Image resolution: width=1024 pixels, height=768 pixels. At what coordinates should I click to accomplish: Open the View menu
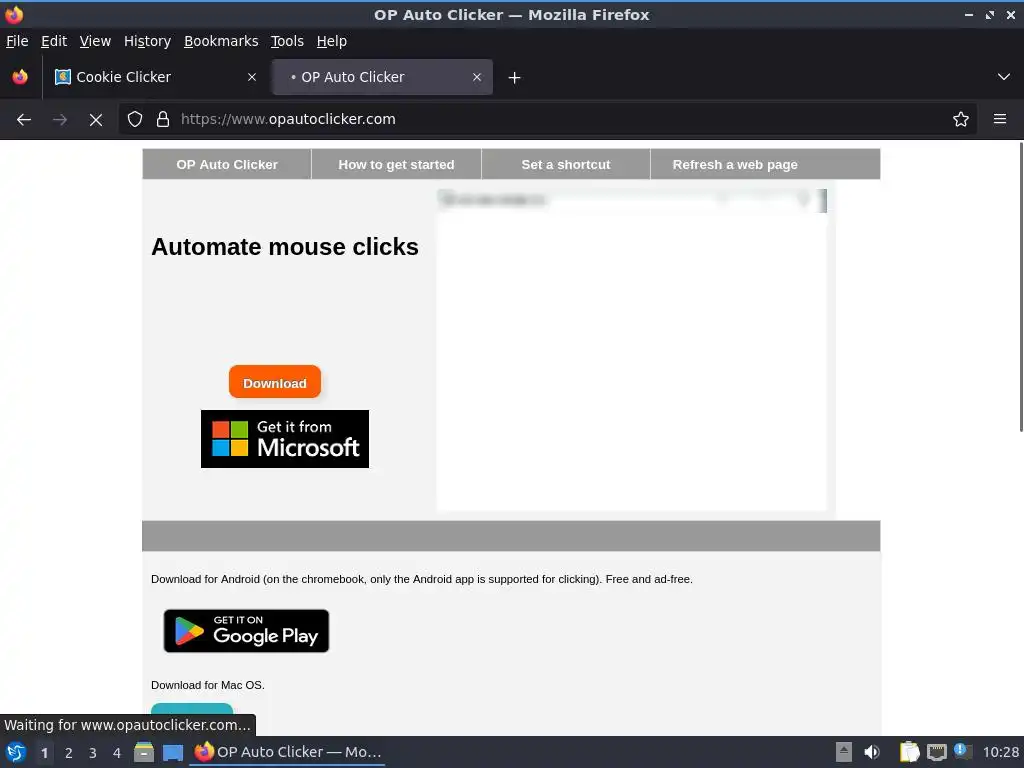pyautogui.click(x=95, y=41)
